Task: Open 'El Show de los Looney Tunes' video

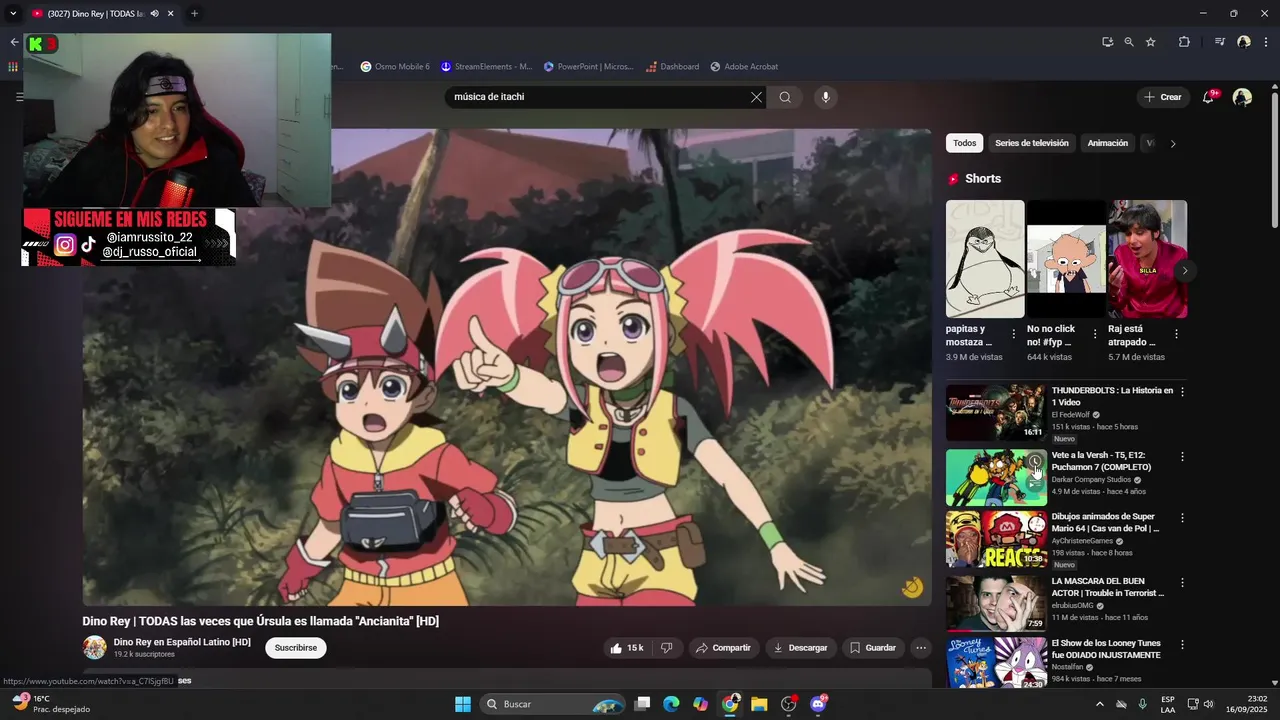Action: (x=1106, y=649)
